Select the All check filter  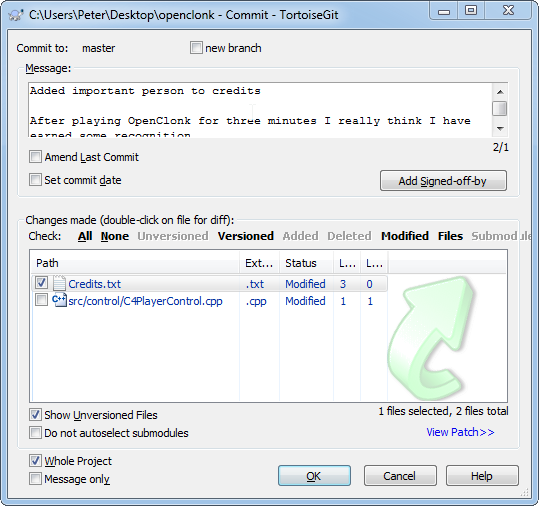tap(85, 236)
